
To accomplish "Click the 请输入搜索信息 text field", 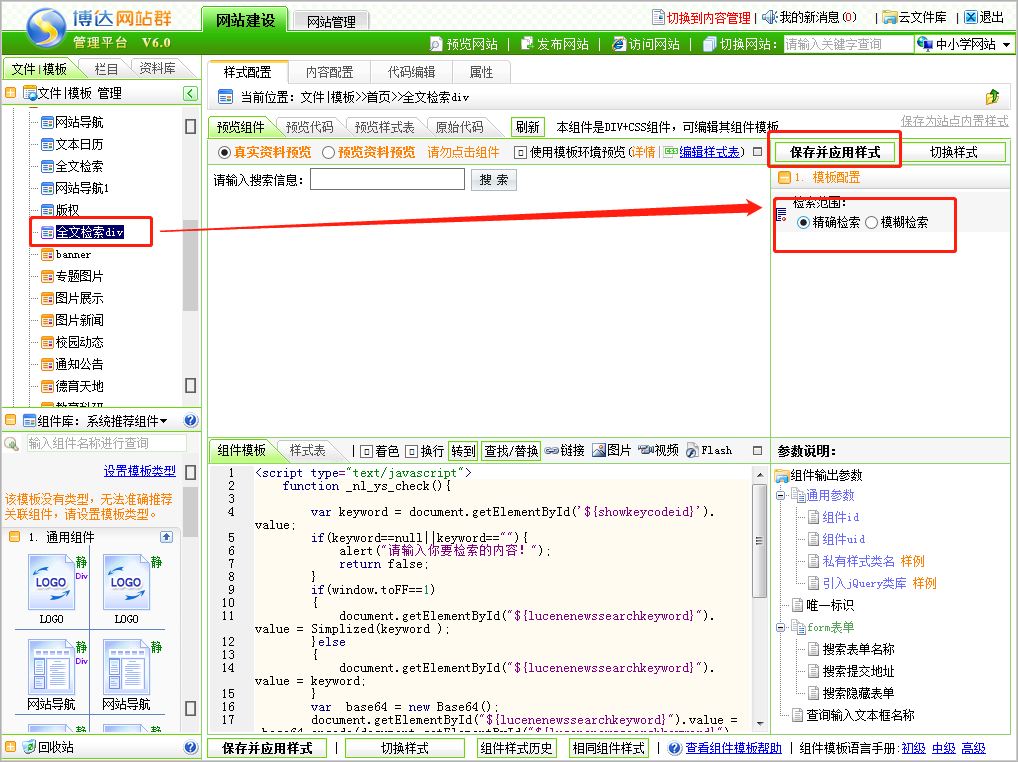I will click(x=387, y=180).
